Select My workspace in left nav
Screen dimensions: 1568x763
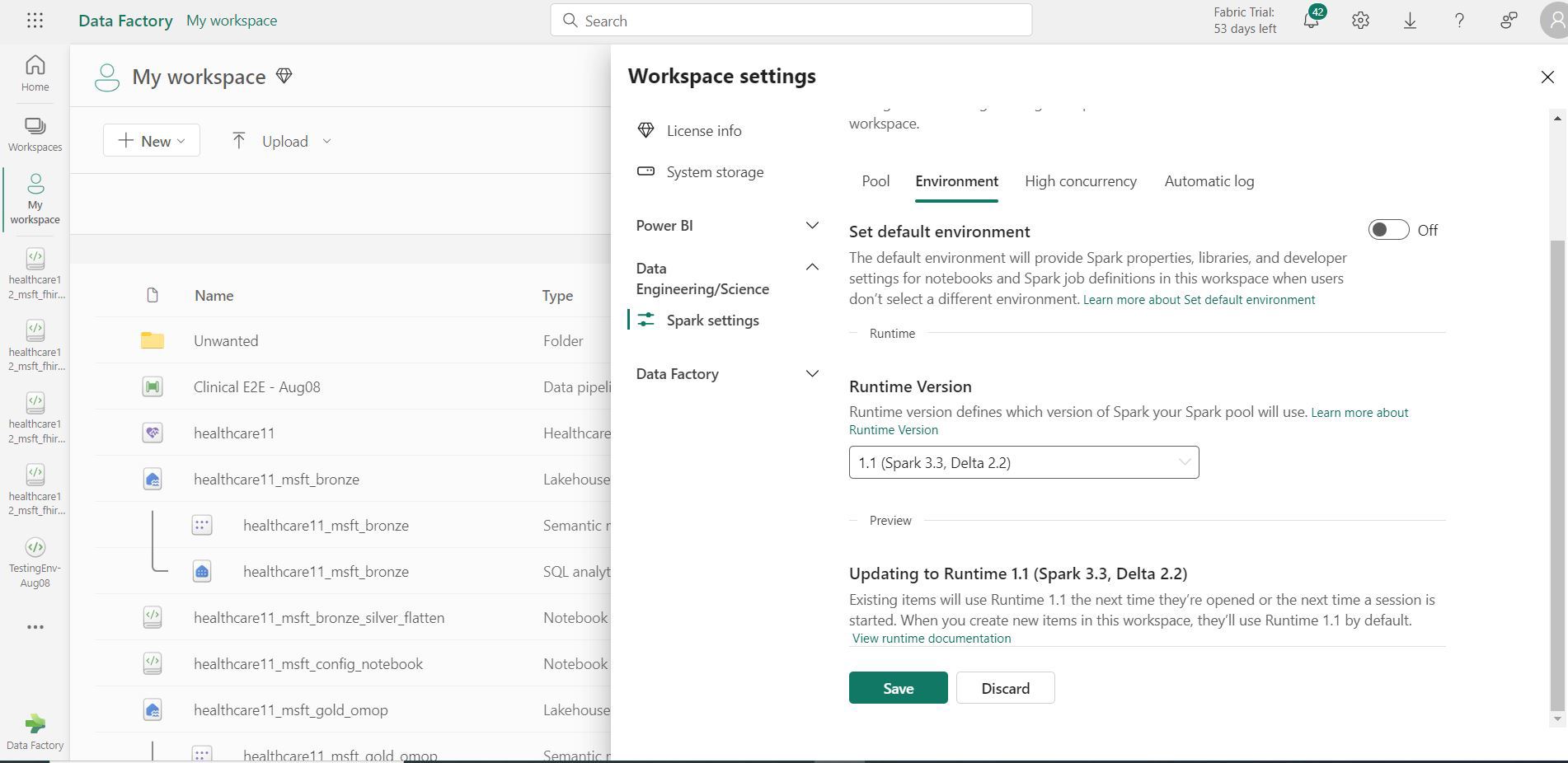click(35, 199)
